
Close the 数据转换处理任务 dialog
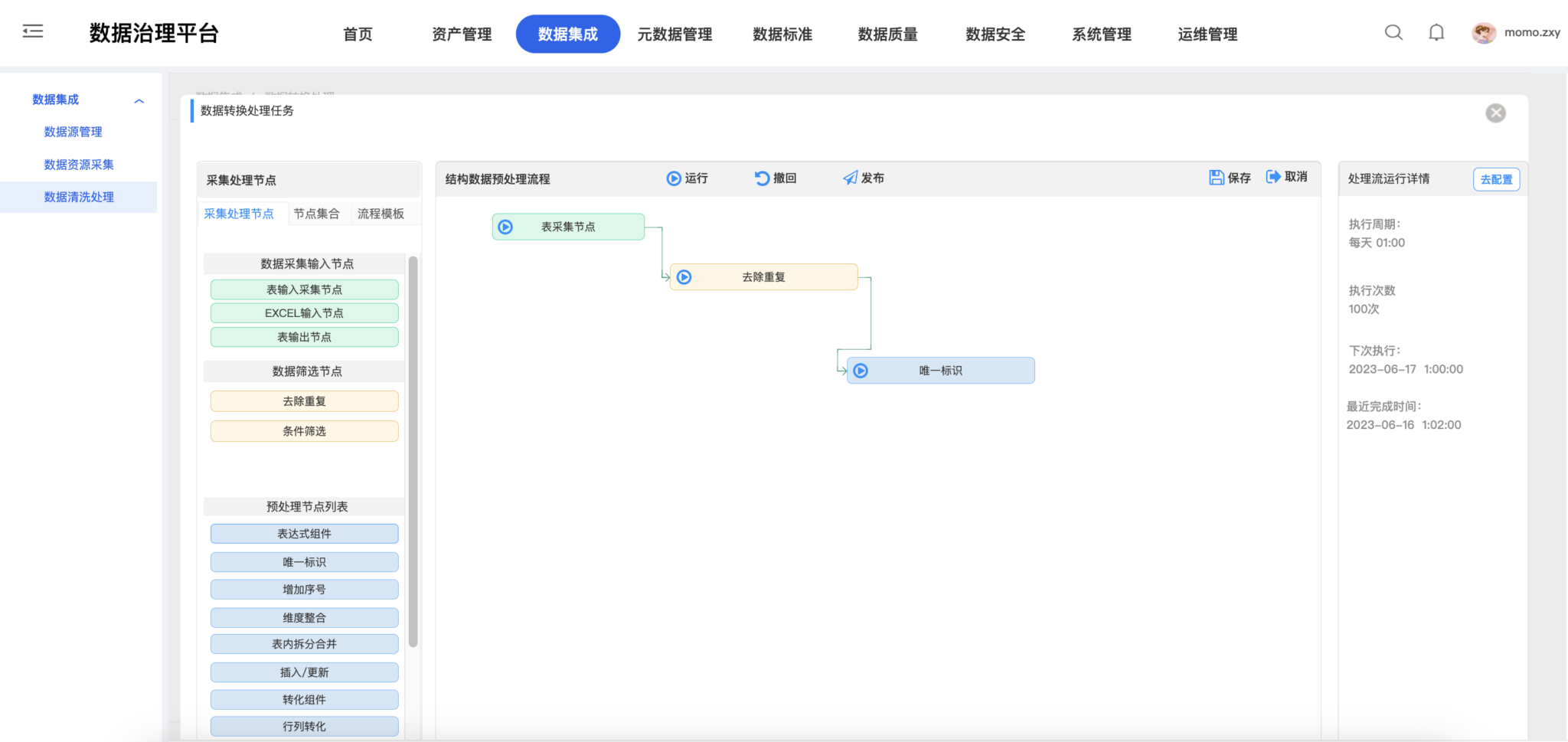point(1497,113)
